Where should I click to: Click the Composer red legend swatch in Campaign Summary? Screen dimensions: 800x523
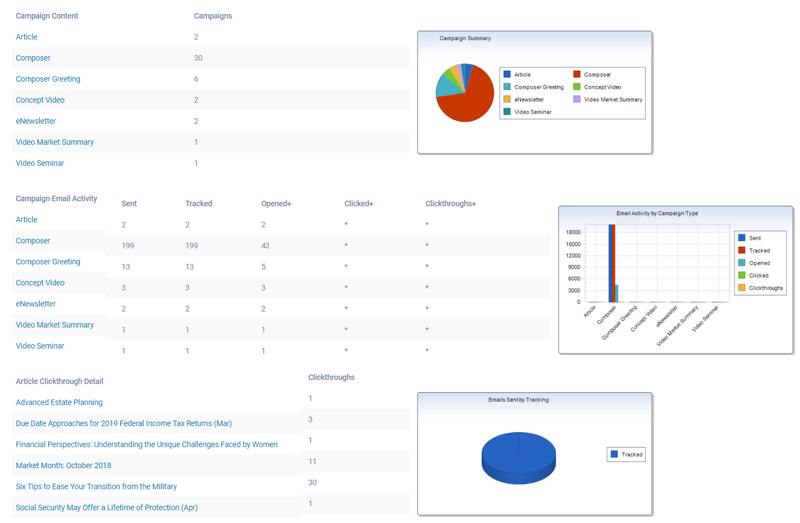(578, 75)
